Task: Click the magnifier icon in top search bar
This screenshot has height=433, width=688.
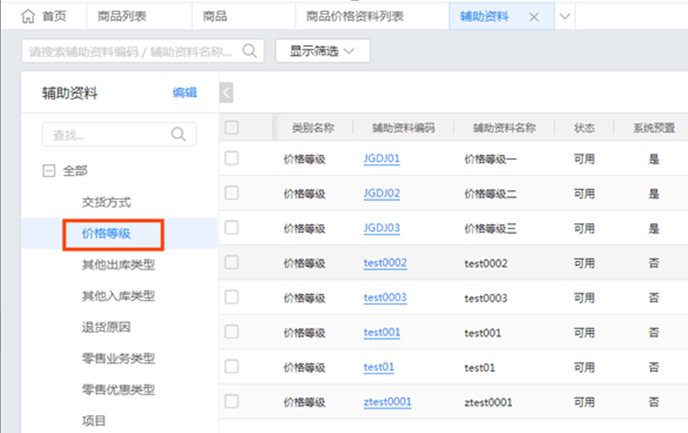Action: [x=250, y=50]
